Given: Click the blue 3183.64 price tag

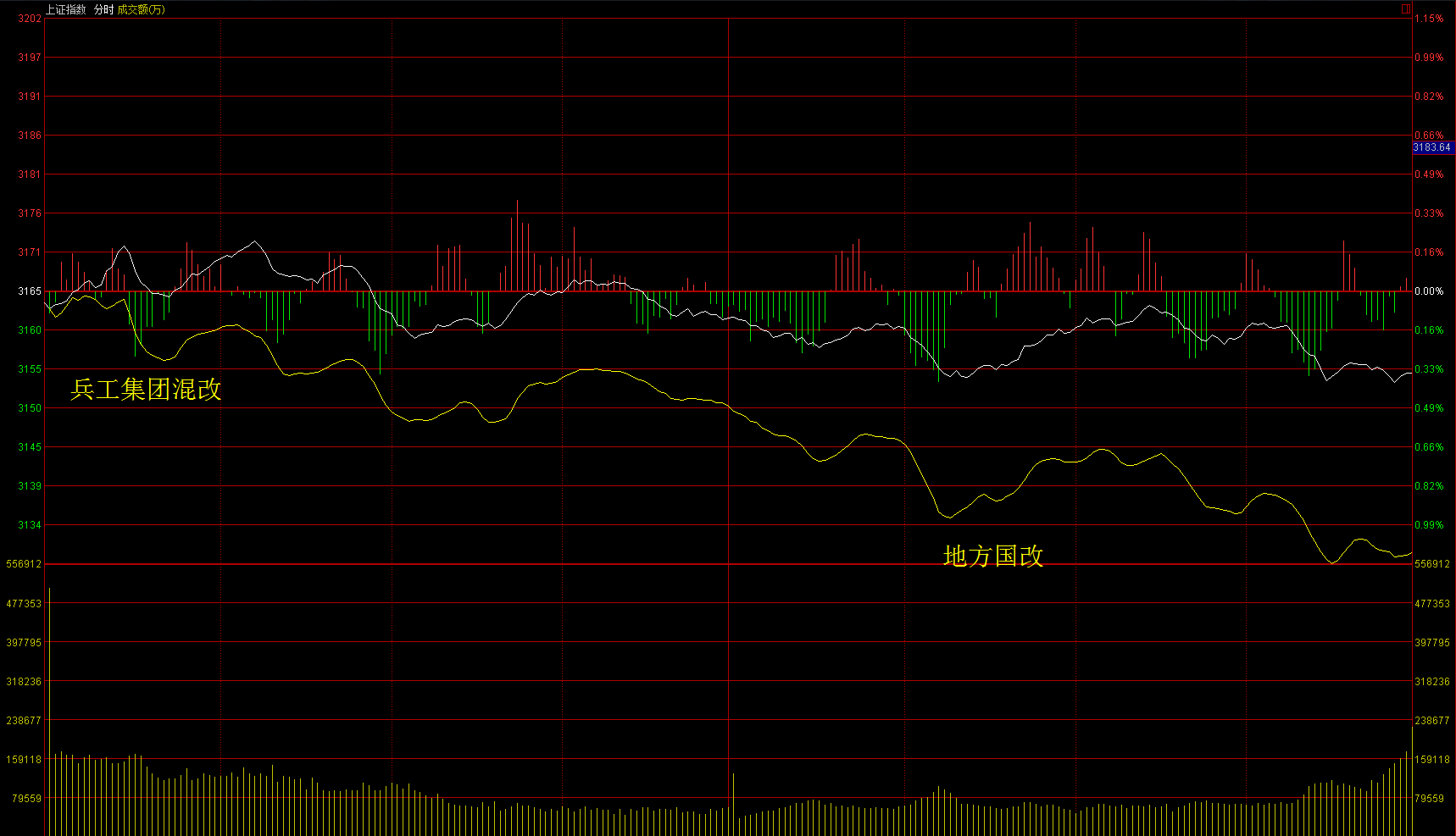Looking at the screenshot, I should pyautogui.click(x=1432, y=147).
